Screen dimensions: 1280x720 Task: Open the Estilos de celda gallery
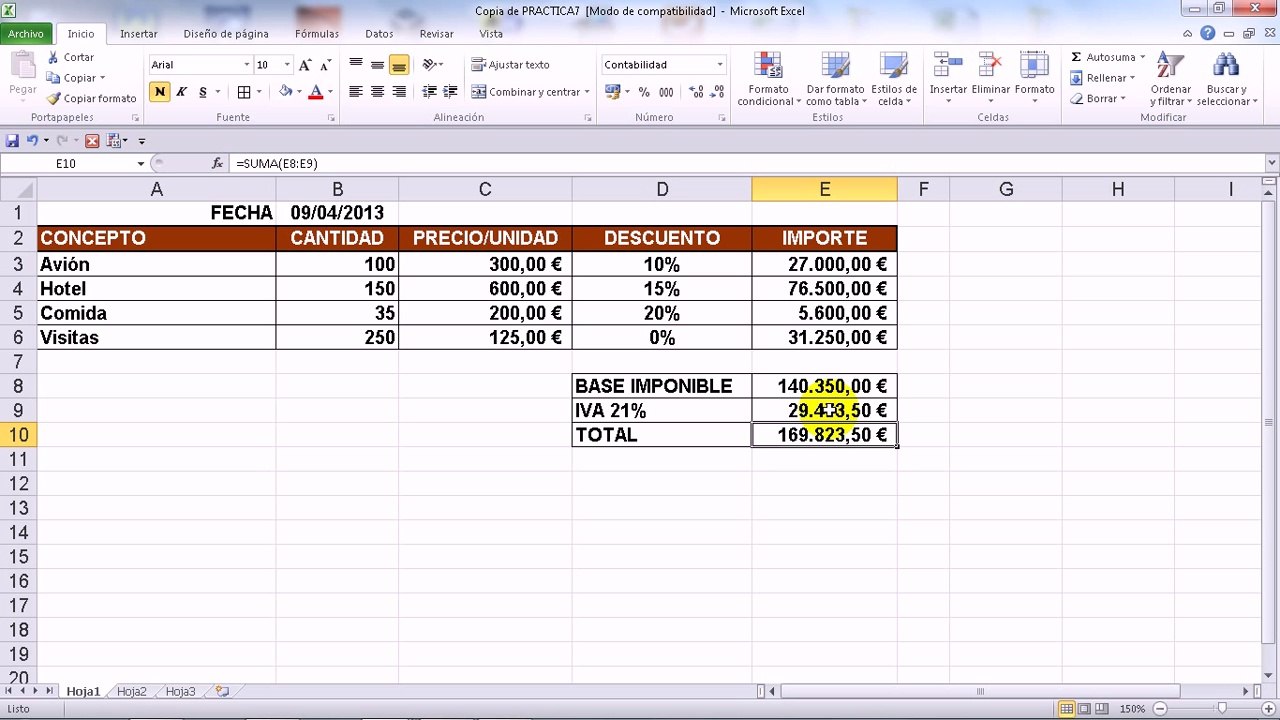(x=893, y=79)
